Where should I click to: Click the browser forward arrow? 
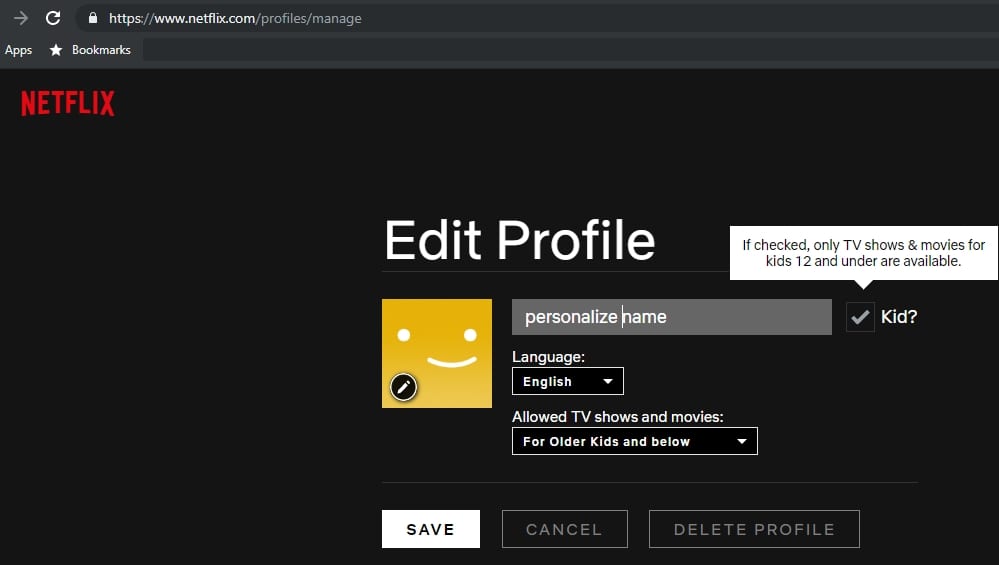click(x=21, y=18)
